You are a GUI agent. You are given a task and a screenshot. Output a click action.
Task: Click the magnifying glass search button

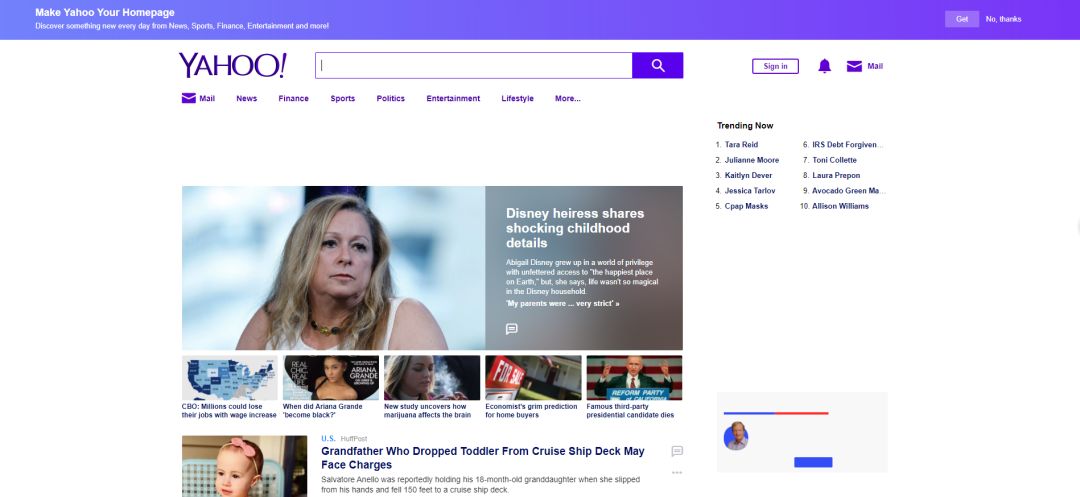click(x=658, y=65)
